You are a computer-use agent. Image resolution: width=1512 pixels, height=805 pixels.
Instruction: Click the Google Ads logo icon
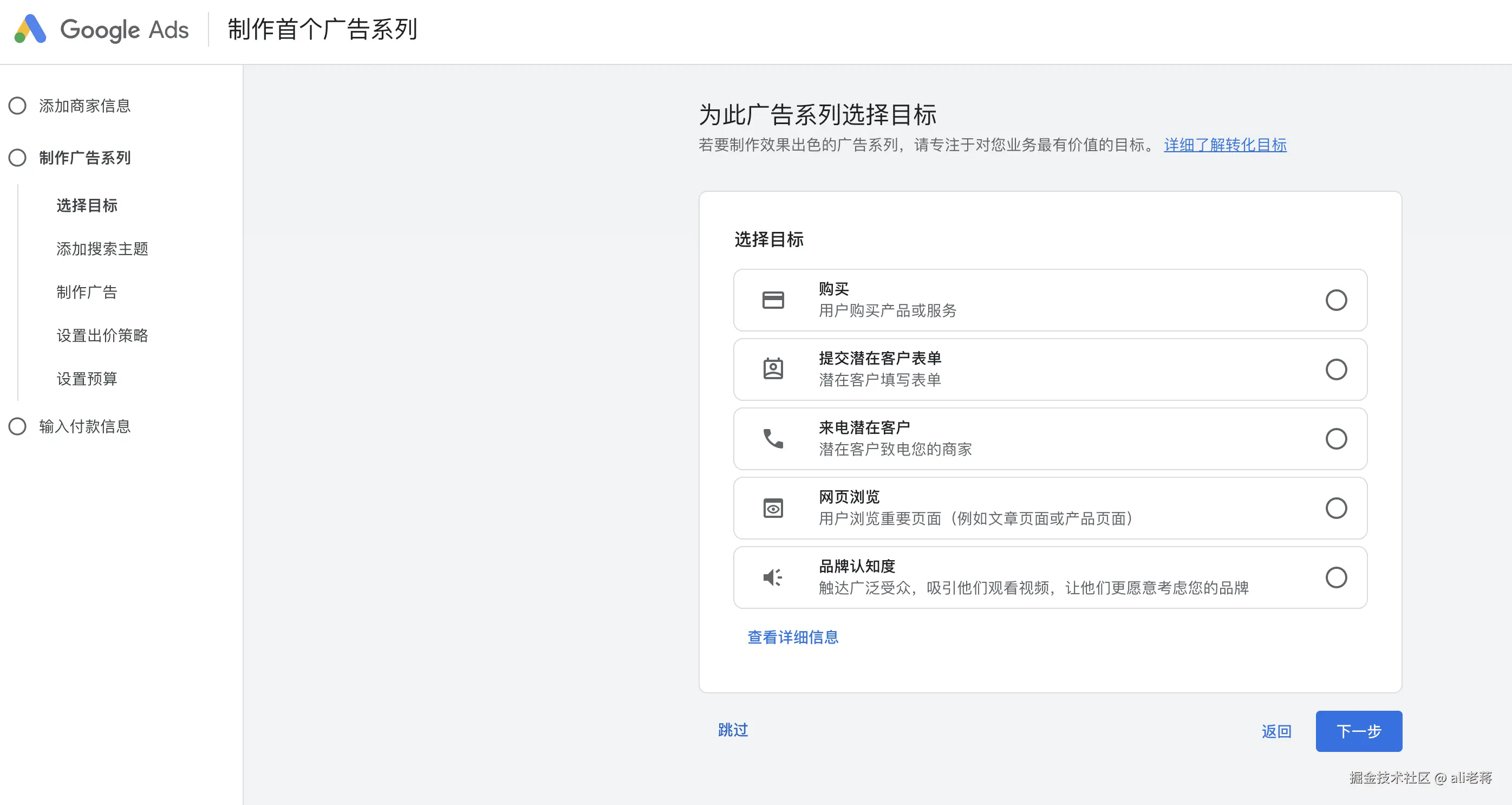click(30, 29)
